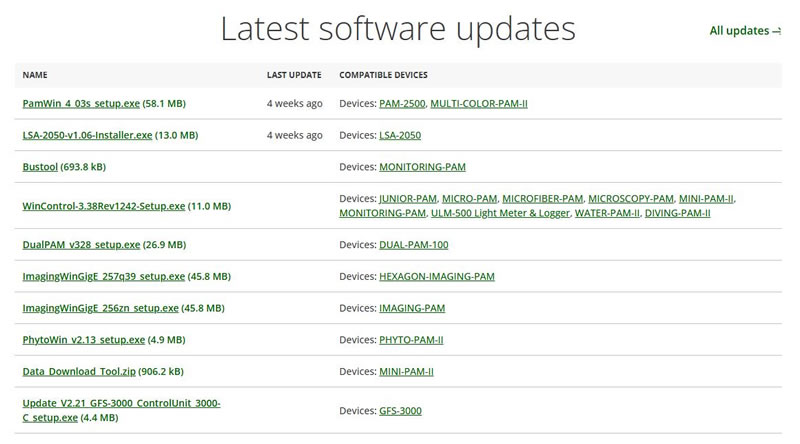Open the All updates link
800x444 pixels.
point(744,31)
